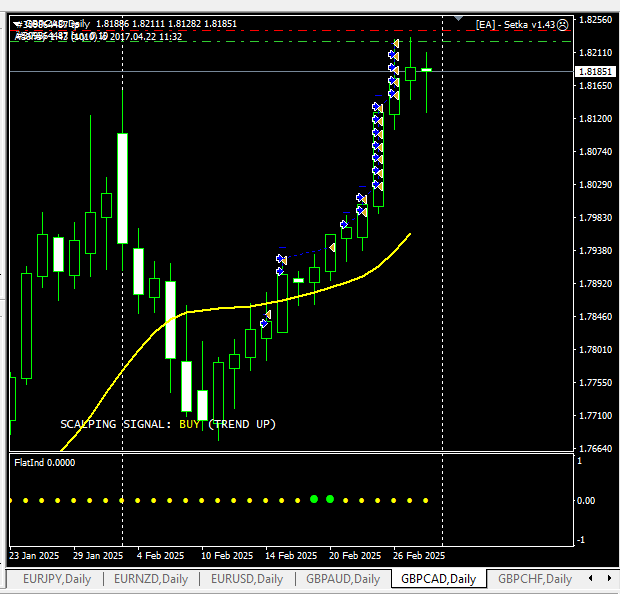Click the '10 Feb 2025' time axis label
The height and width of the screenshot is (594, 620).
pyautogui.click(x=227, y=556)
